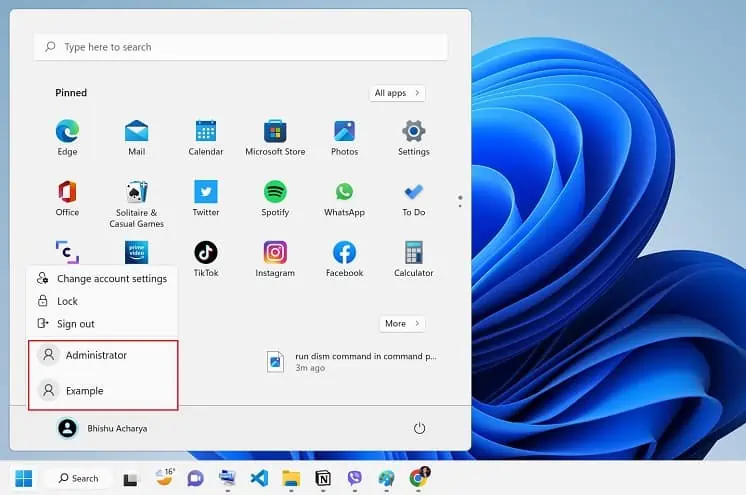The width and height of the screenshot is (746, 495).
Task: Open the weather widget showing 16°
Action: (165, 477)
